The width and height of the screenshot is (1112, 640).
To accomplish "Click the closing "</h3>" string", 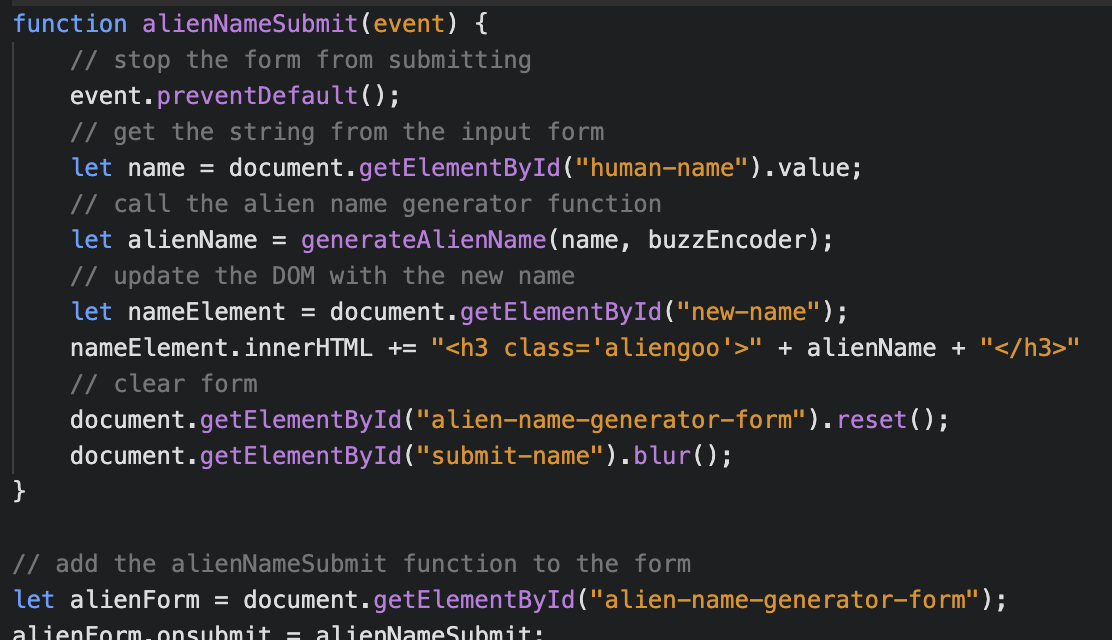I will pyautogui.click(x=1030, y=348).
